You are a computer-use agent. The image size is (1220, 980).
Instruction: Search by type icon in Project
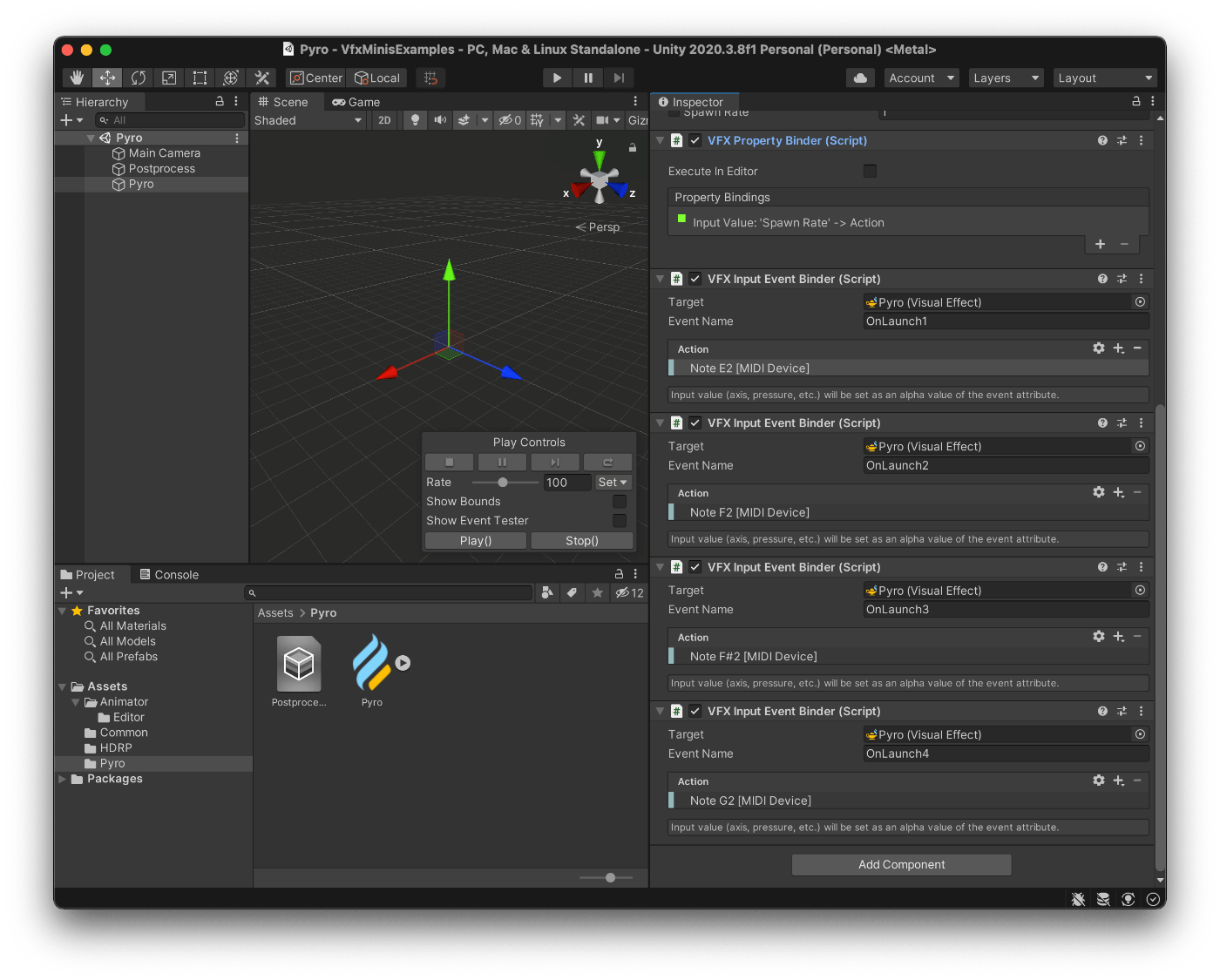pos(547,592)
